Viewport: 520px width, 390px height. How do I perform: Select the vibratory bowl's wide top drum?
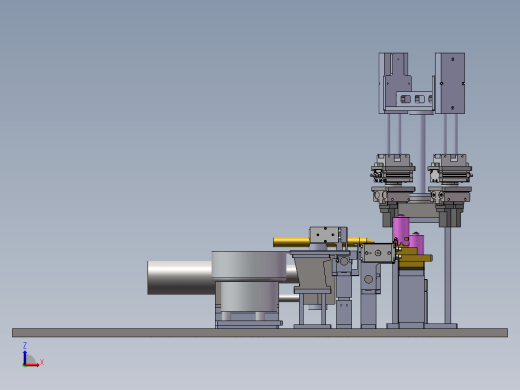249,266
